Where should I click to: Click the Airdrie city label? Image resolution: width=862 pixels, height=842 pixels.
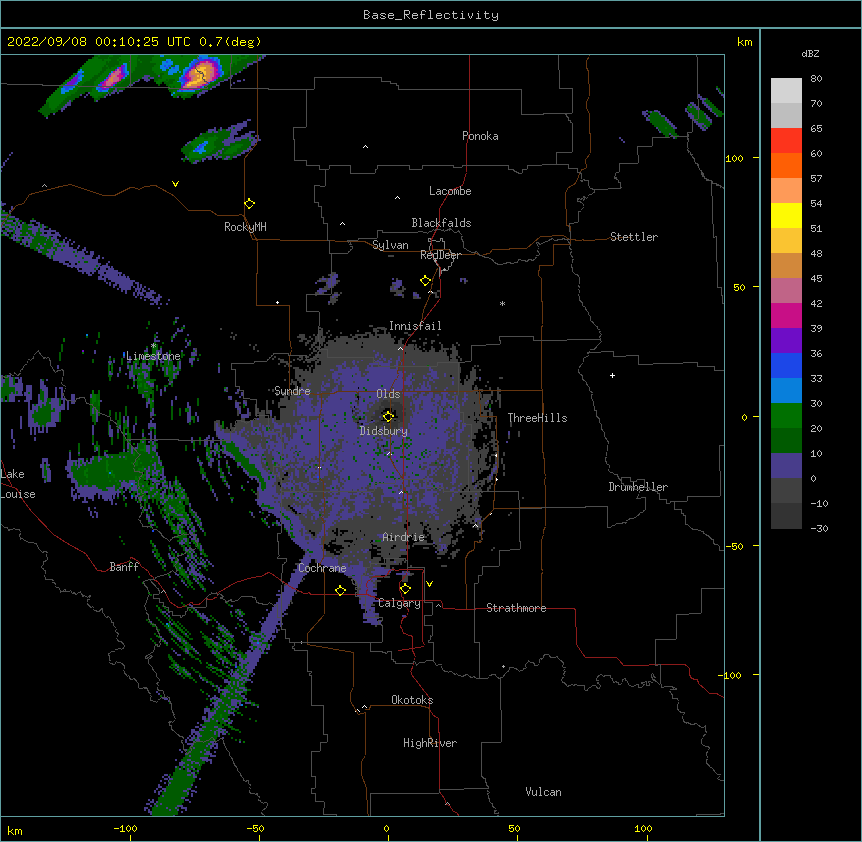(x=404, y=537)
